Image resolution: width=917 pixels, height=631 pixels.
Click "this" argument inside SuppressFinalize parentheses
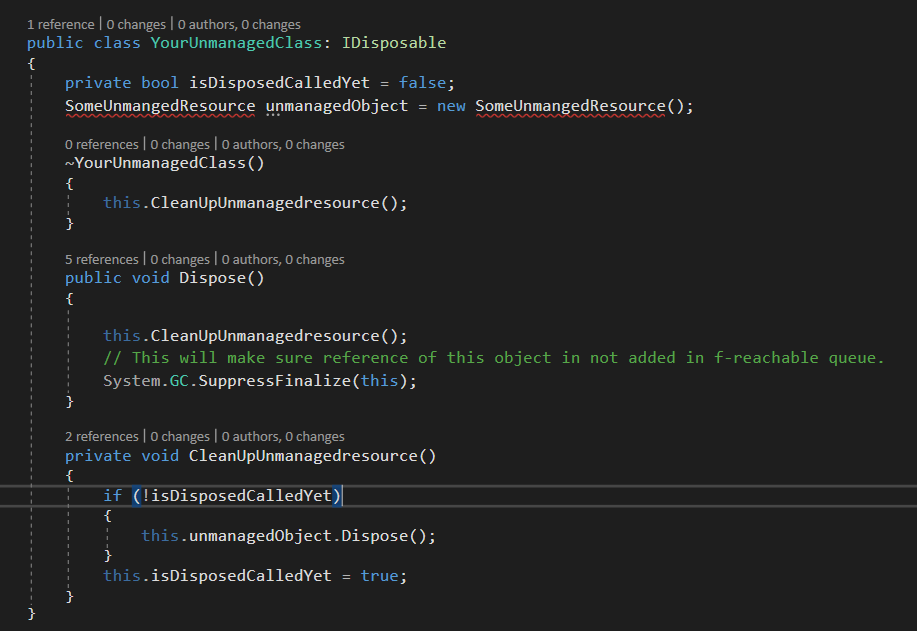(x=379, y=381)
